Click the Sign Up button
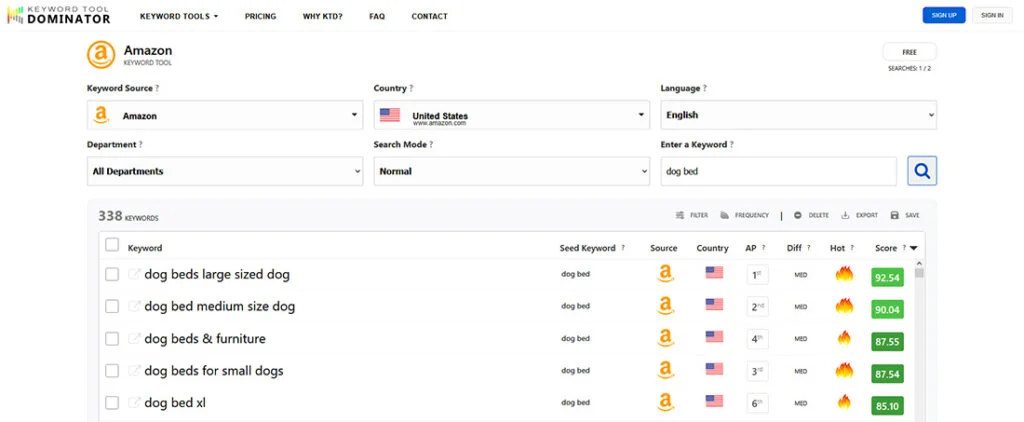Image resolution: width=1024 pixels, height=422 pixels. click(944, 15)
